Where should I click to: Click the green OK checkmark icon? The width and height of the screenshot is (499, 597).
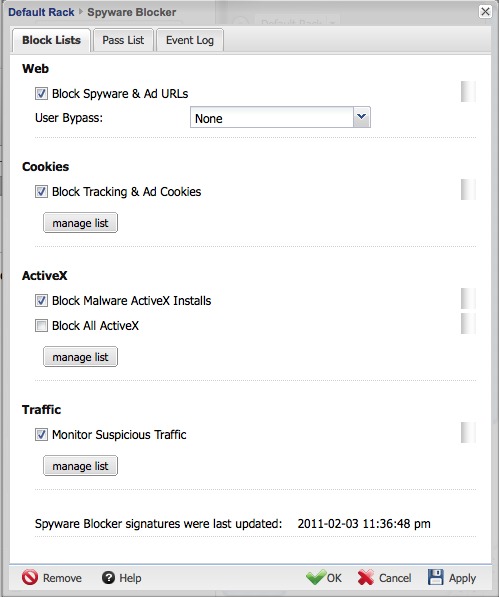coord(316,577)
